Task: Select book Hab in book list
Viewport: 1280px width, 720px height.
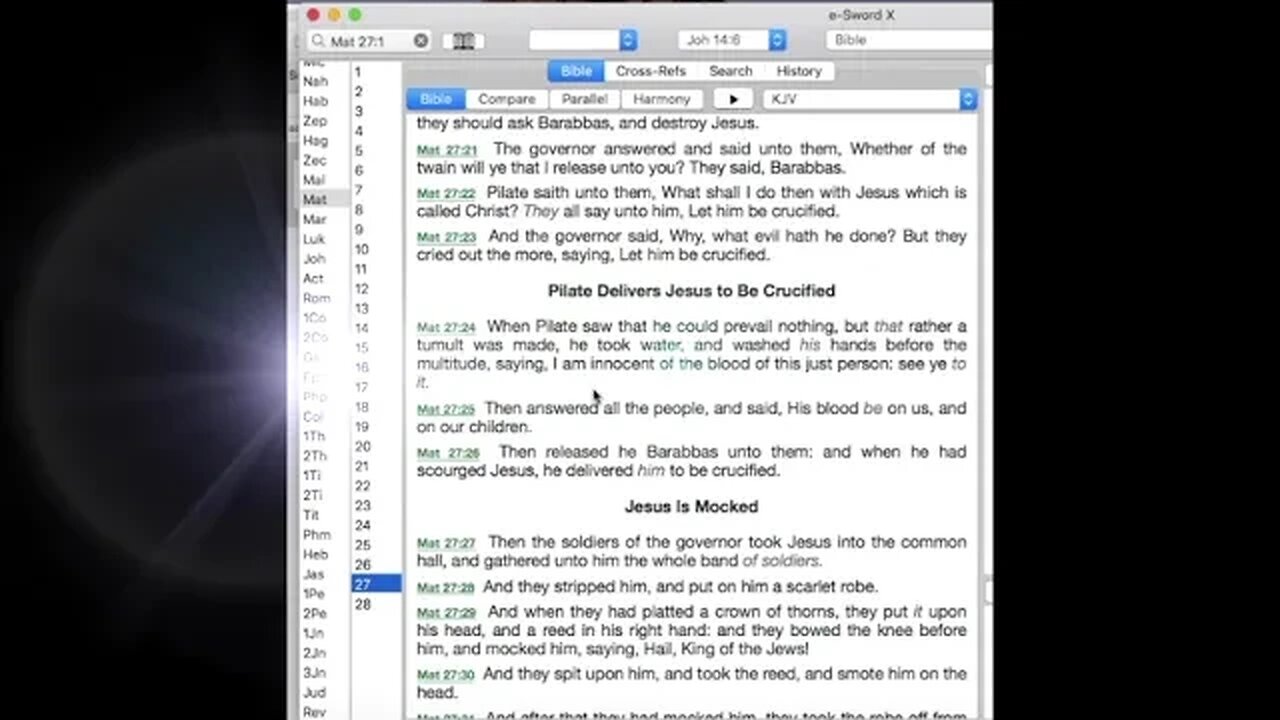Action: pyautogui.click(x=315, y=101)
